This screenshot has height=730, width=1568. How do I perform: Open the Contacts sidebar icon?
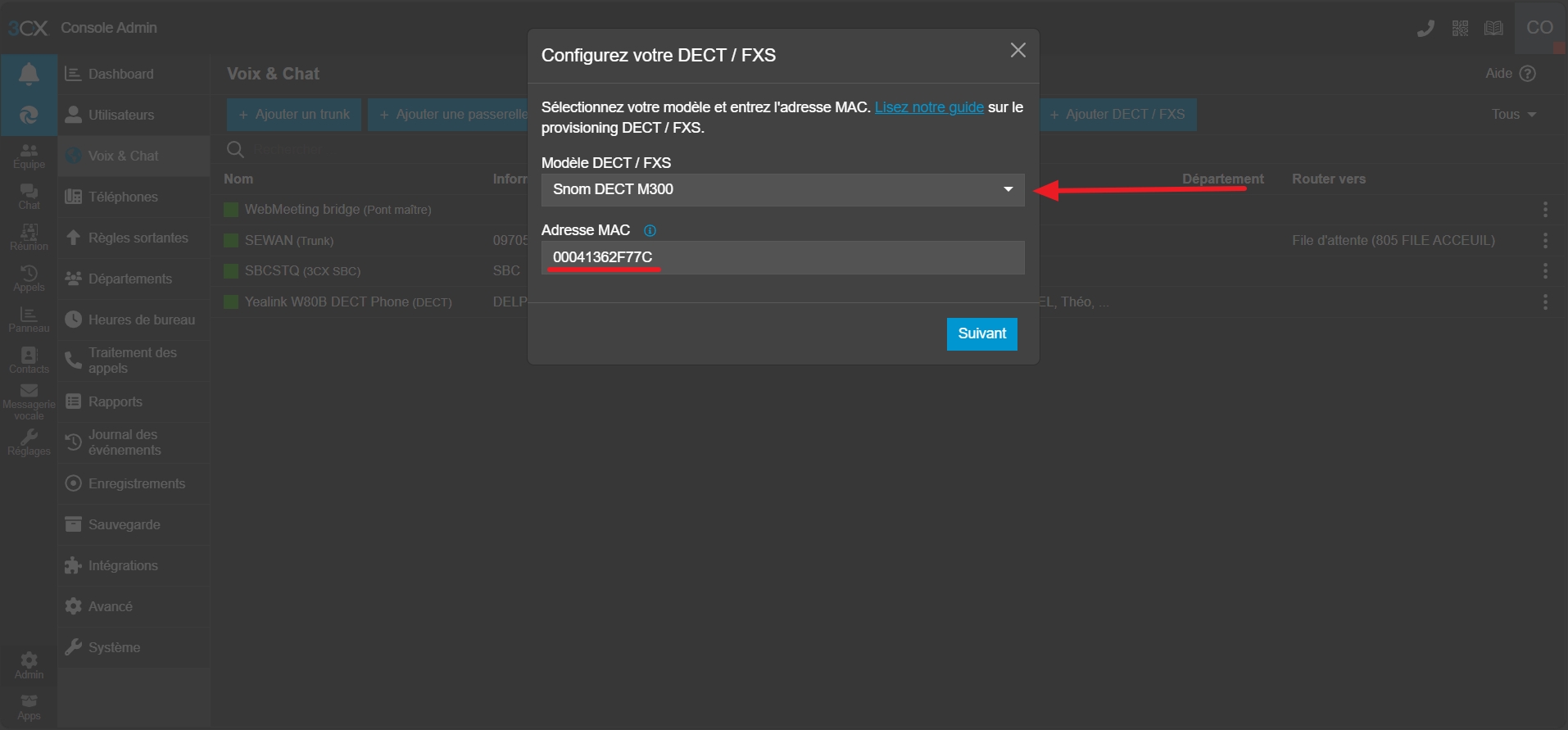[29, 360]
